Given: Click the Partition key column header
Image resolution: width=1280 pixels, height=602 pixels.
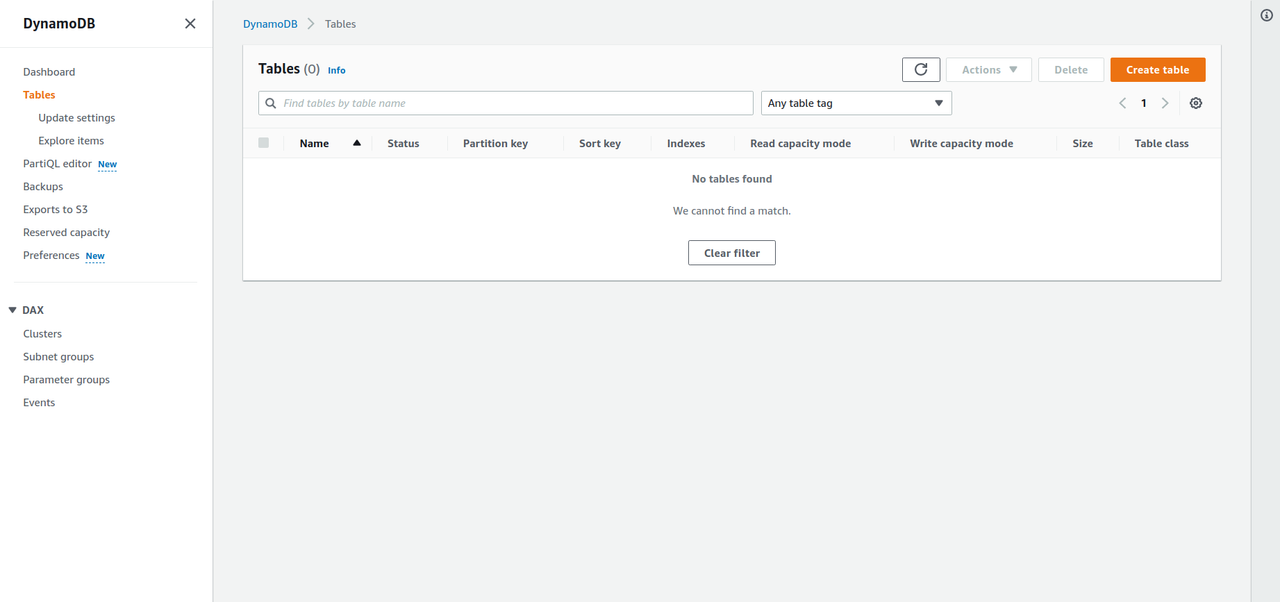Looking at the screenshot, I should click(495, 144).
